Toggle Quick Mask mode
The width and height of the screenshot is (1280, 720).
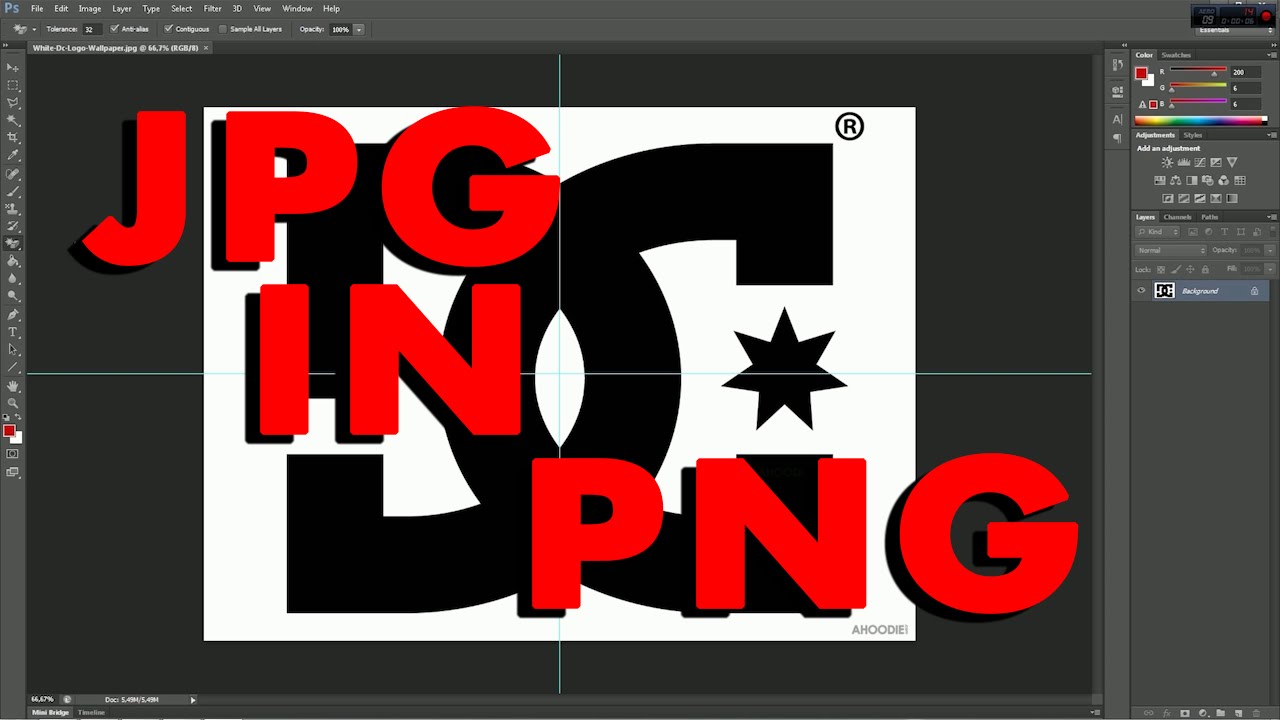(x=13, y=453)
